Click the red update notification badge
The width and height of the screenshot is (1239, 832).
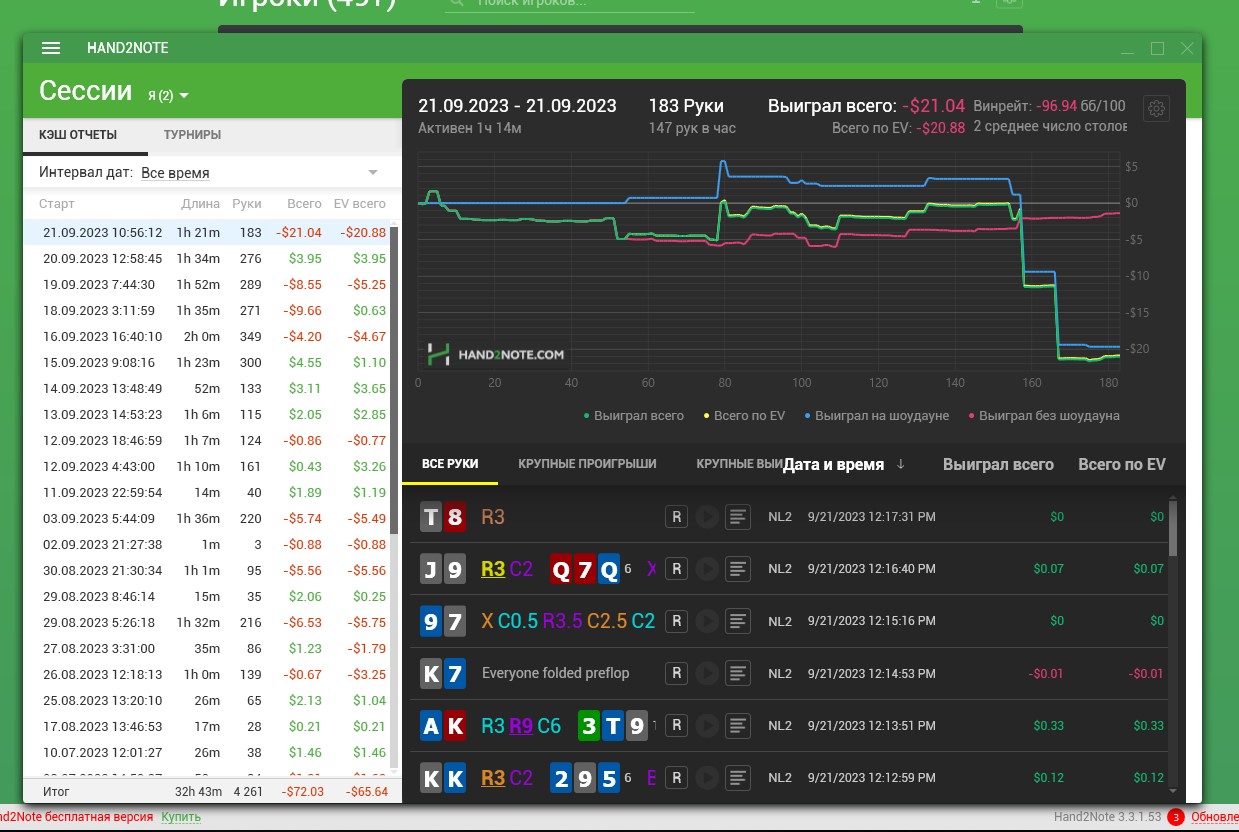coord(1176,817)
